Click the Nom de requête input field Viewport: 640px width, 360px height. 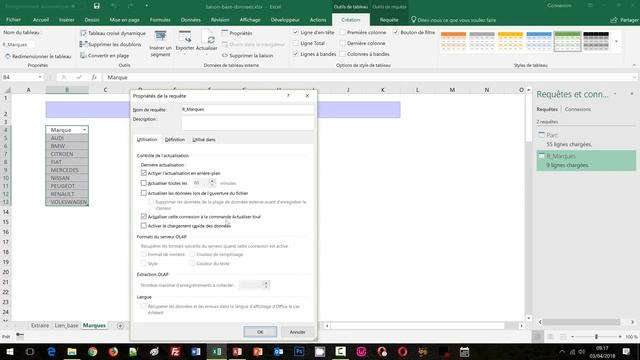tap(247, 109)
